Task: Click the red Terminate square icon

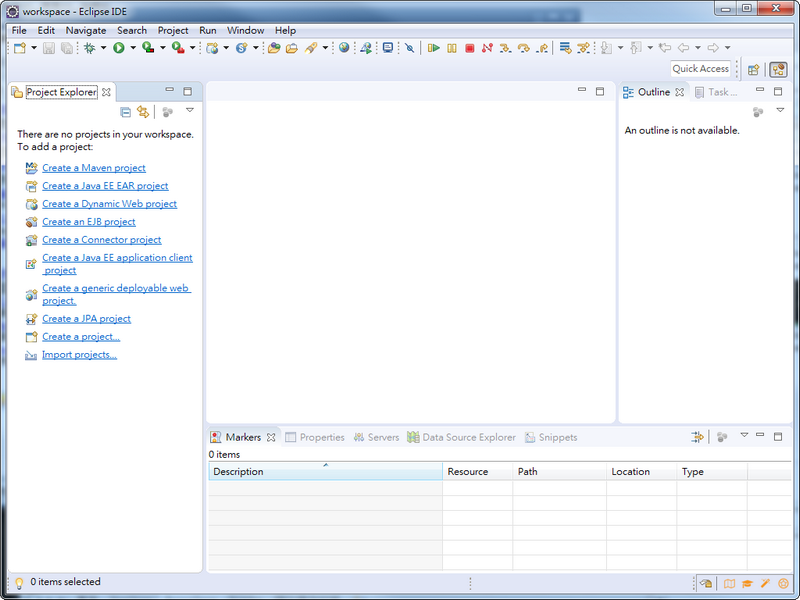Action: coord(469,48)
